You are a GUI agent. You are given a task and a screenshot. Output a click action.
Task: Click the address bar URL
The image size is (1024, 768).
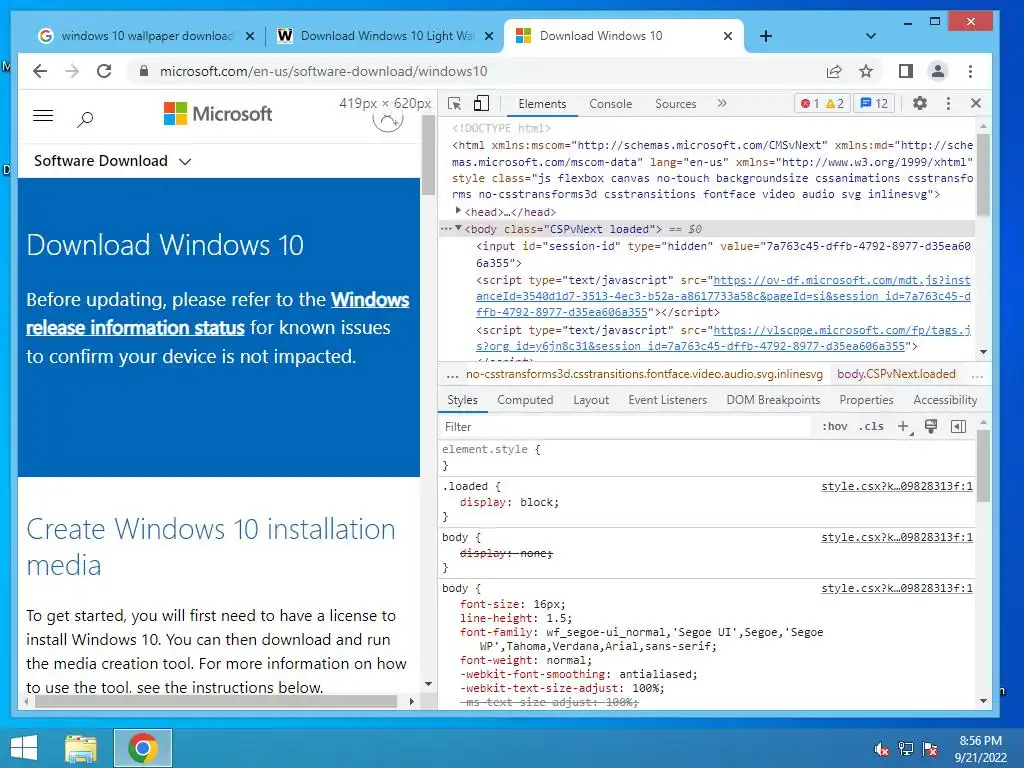click(x=323, y=71)
